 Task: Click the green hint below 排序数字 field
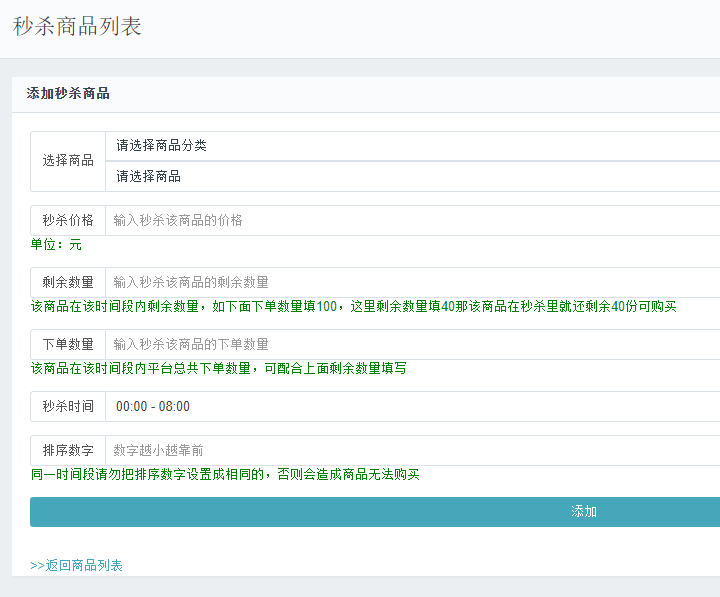225,474
